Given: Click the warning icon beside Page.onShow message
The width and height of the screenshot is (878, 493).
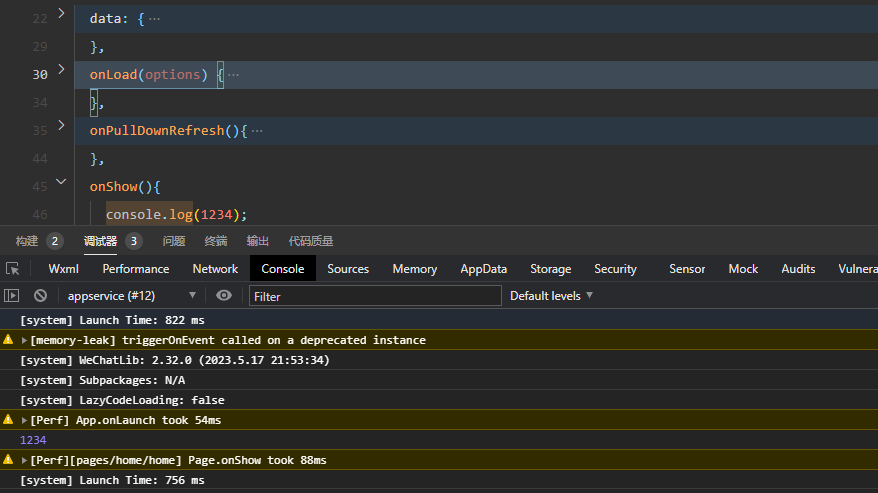Looking at the screenshot, I should pyautogui.click(x=8, y=459).
